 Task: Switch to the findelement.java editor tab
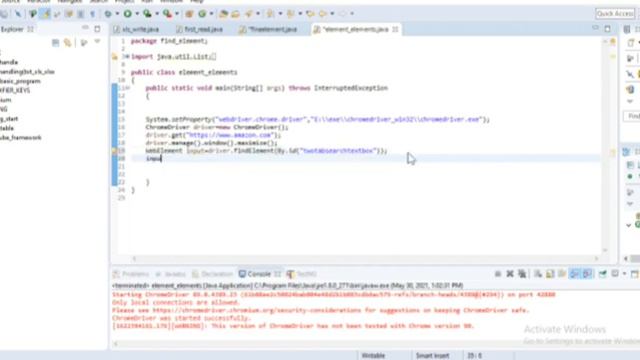(x=269, y=29)
